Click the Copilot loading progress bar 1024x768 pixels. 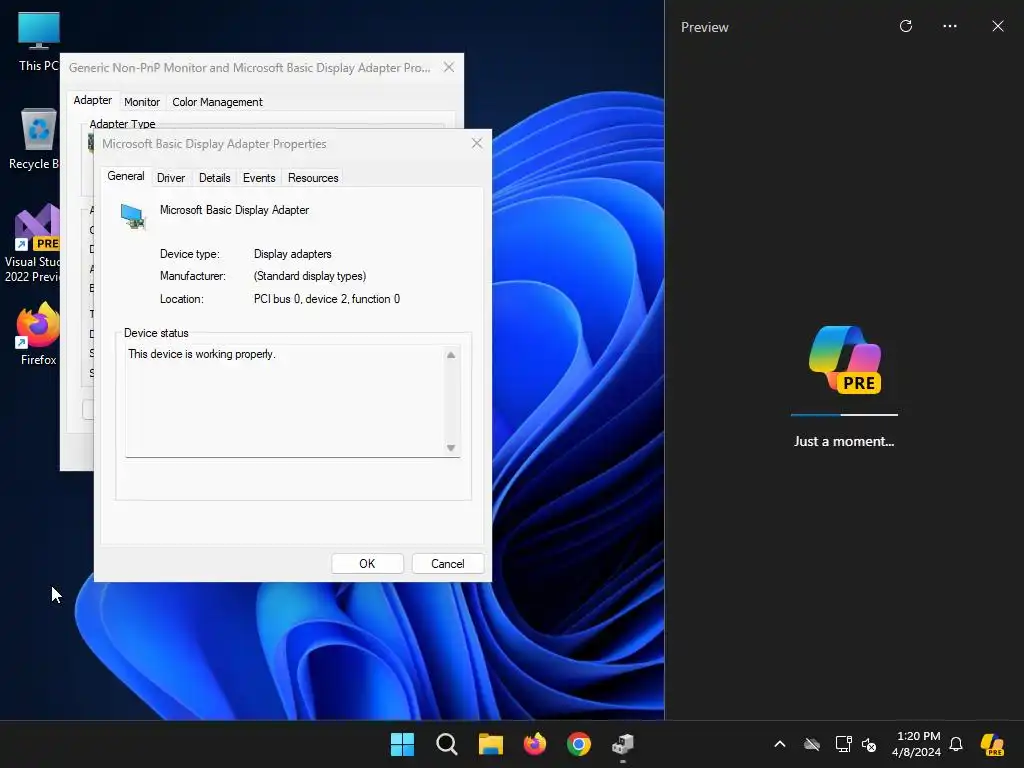pyautogui.click(x=844, y=415)
